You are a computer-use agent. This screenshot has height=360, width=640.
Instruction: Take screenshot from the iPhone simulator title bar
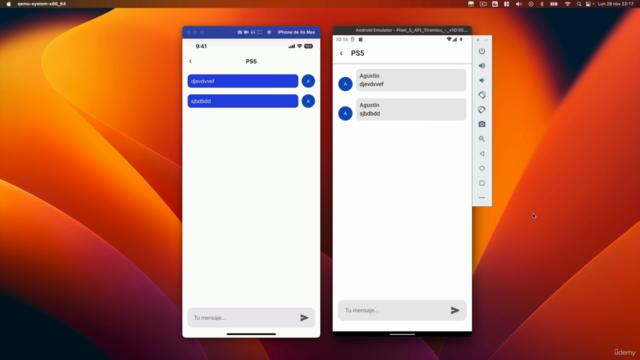coord(240,32)
